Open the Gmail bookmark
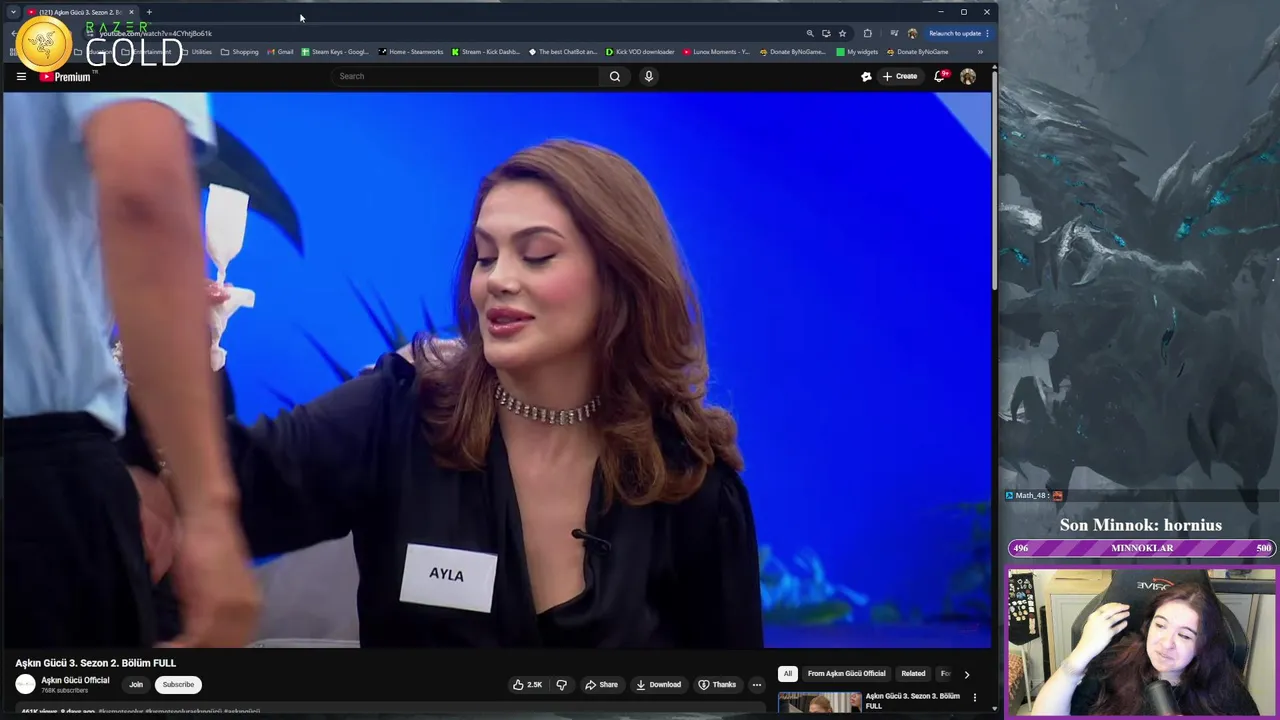The width and height of the screenshot is (1280, 720). (280, 52)
